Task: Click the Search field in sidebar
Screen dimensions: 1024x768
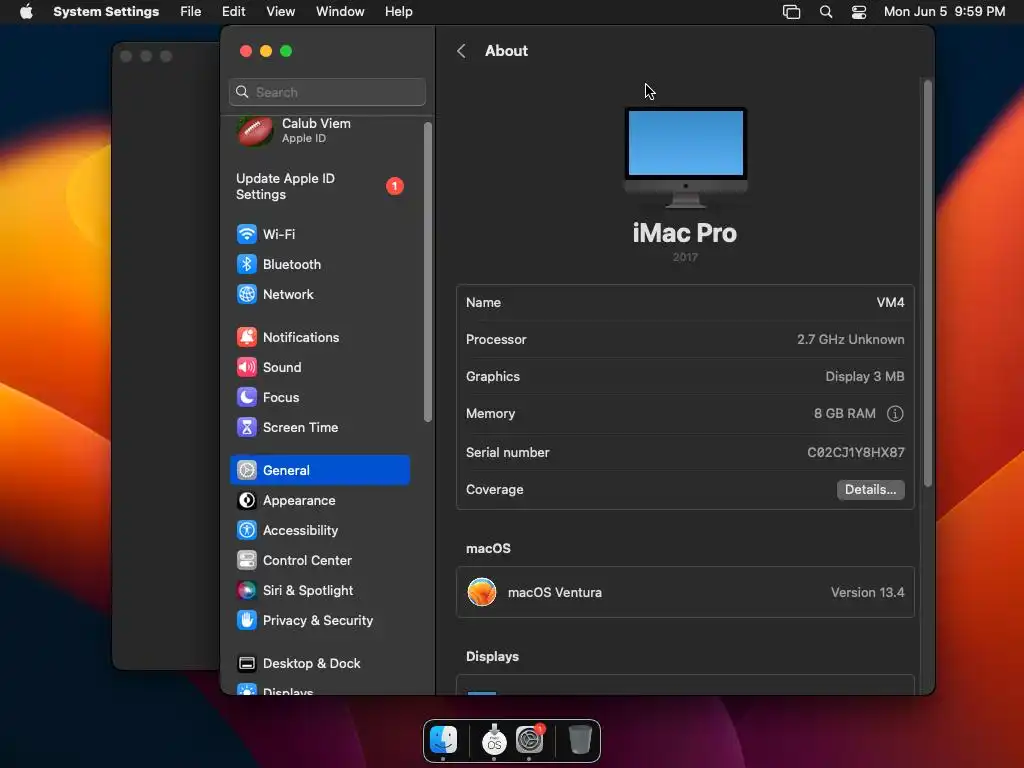Action: coord(327,92)
